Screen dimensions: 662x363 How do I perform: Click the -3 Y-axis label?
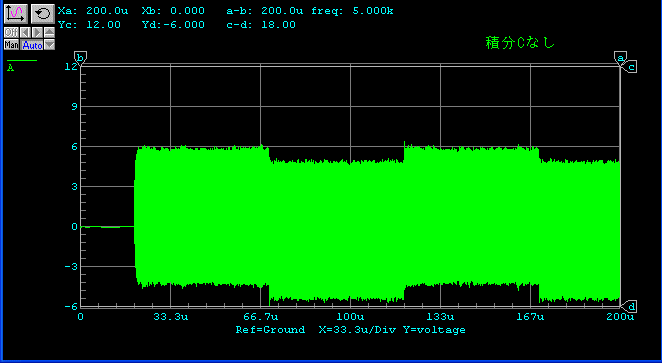click(71, 267)
